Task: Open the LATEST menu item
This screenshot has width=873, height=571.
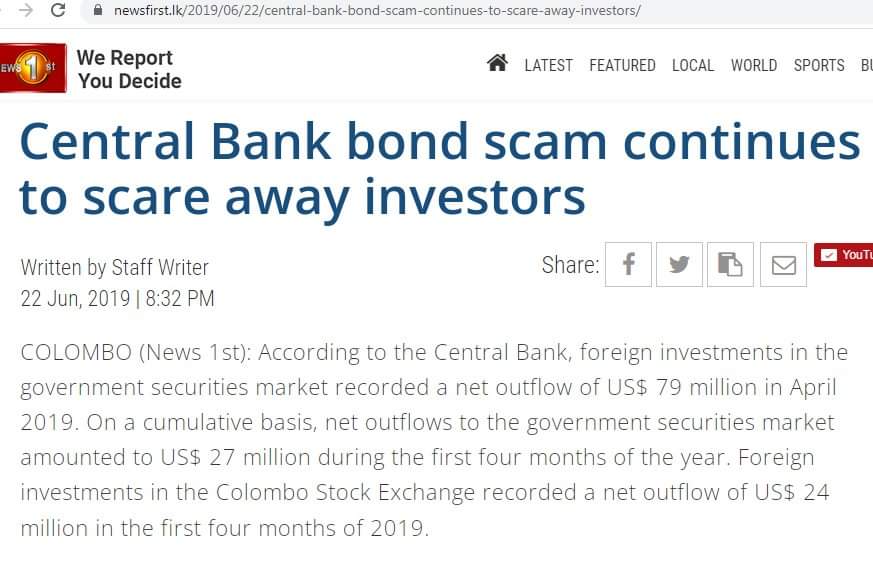Action: point(548,66)
